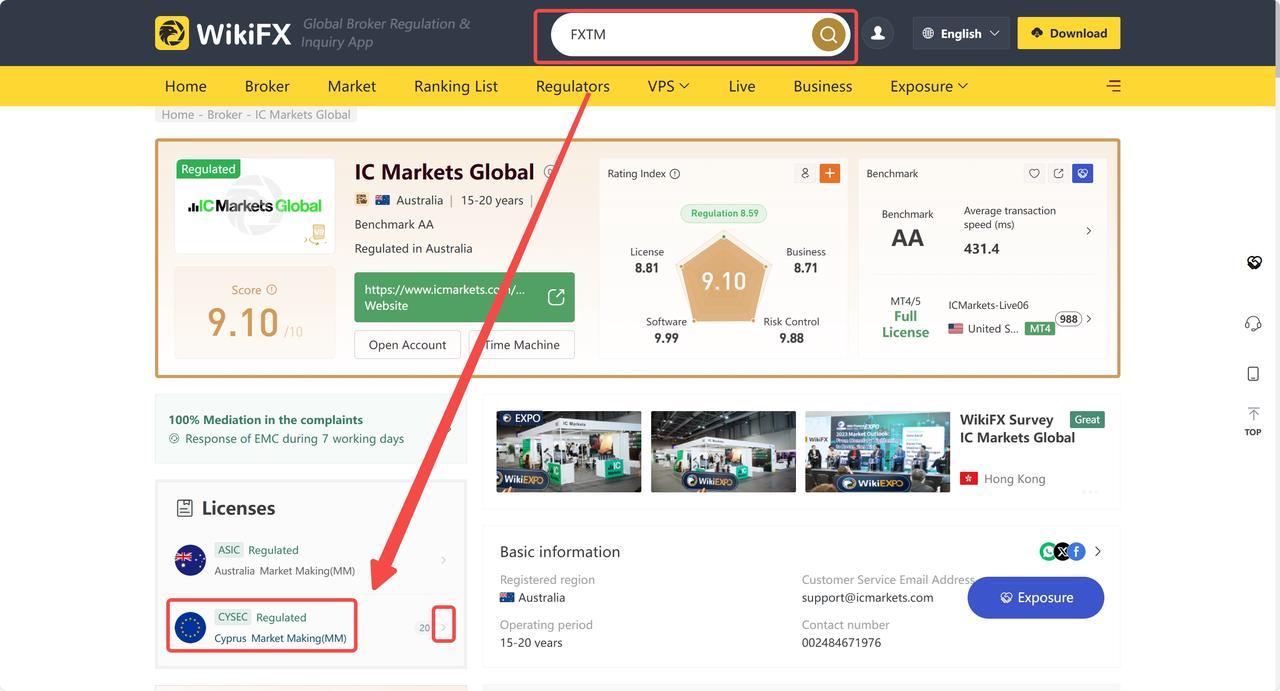Click the Broker breadcrumb link
1280x691 pixels.
224,115
